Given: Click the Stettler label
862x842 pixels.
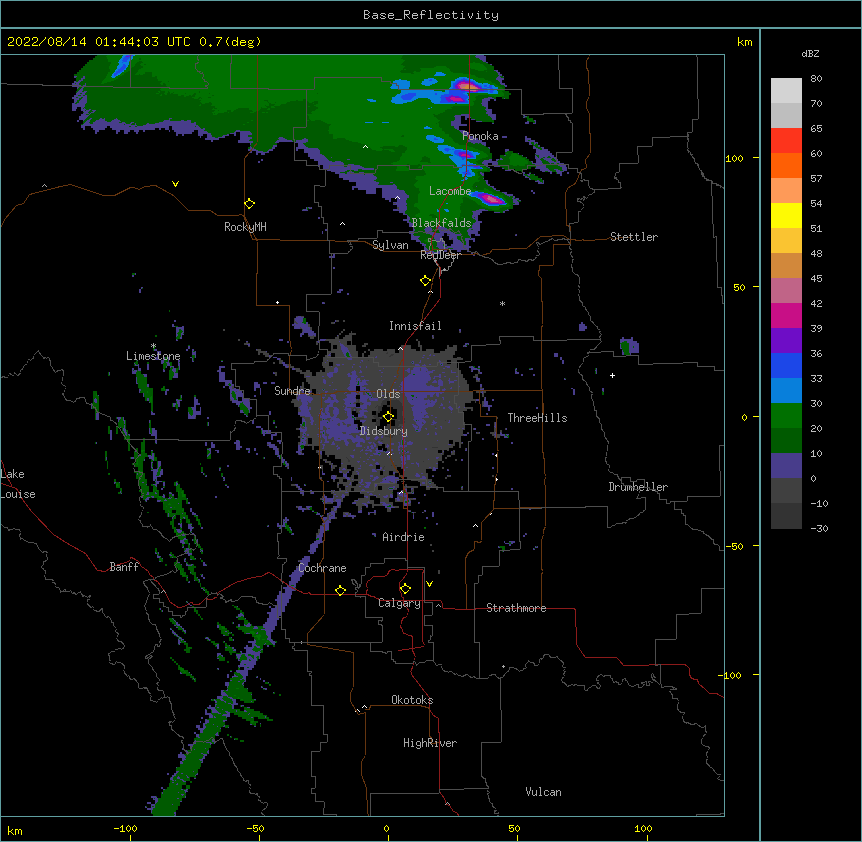Looking at the screenshot, I should point(634,237).
